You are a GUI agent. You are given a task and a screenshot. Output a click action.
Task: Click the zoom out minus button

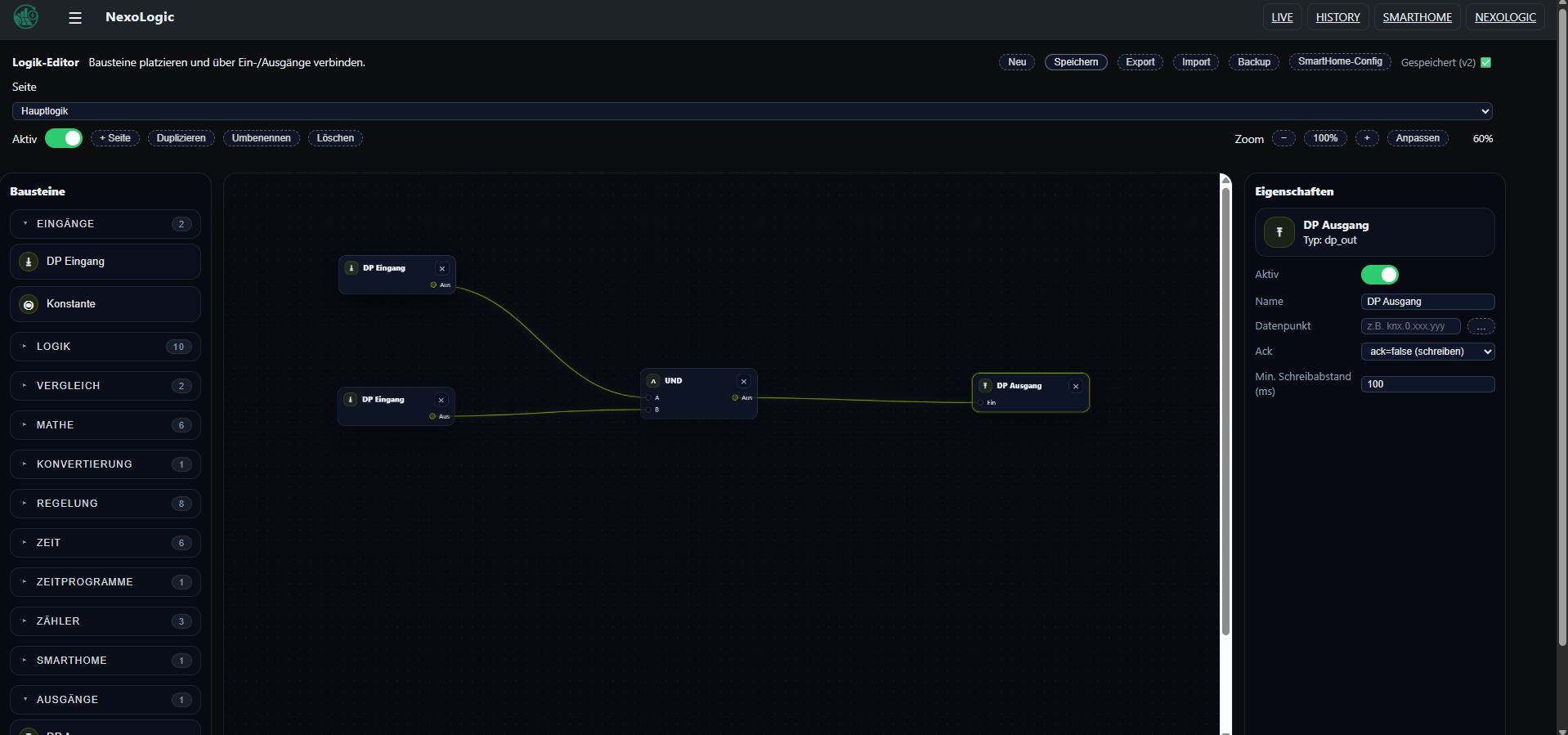tap(1284, 138)
